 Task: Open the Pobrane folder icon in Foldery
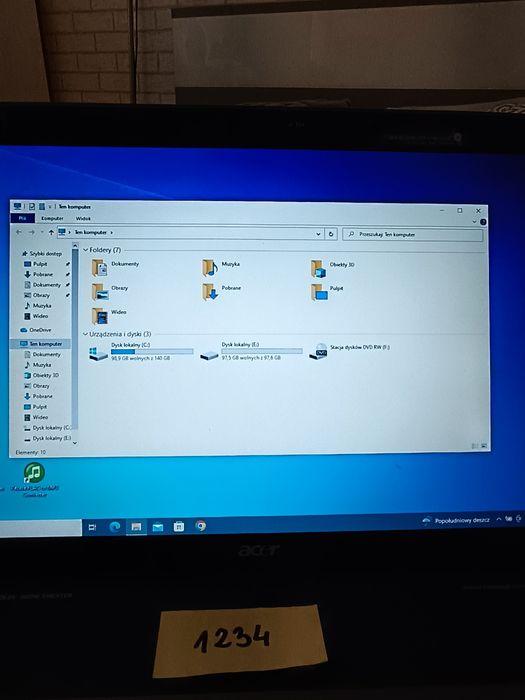pyautogui.click(x=210, y=292)
